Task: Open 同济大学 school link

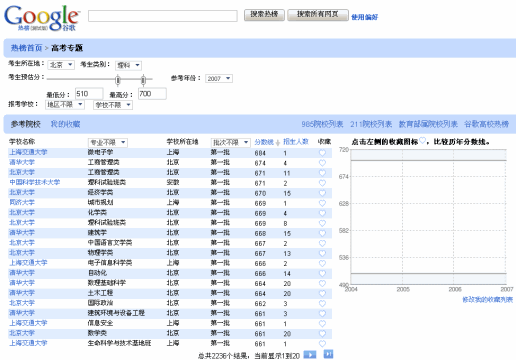Action: [x=22, y=202]
